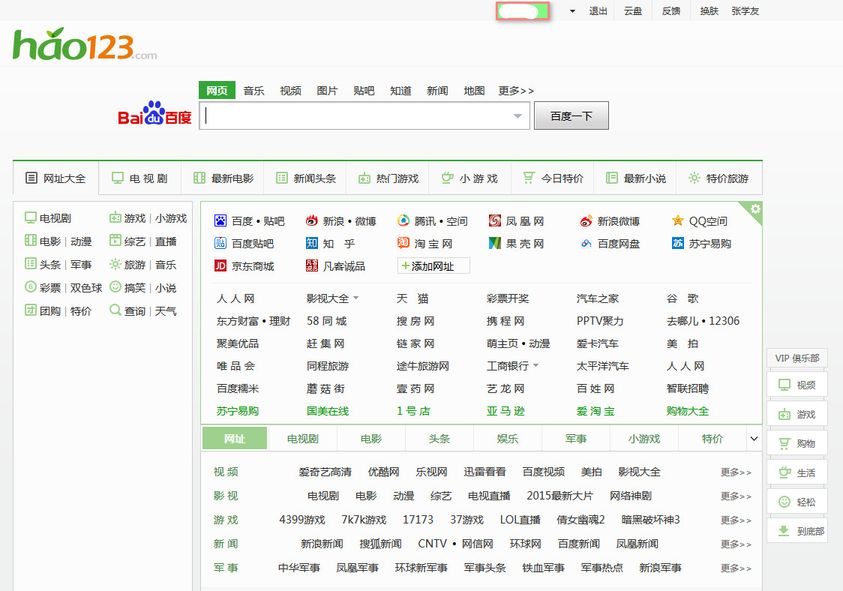Open the account dropdown arrow next to 退出

coord(573,11)
